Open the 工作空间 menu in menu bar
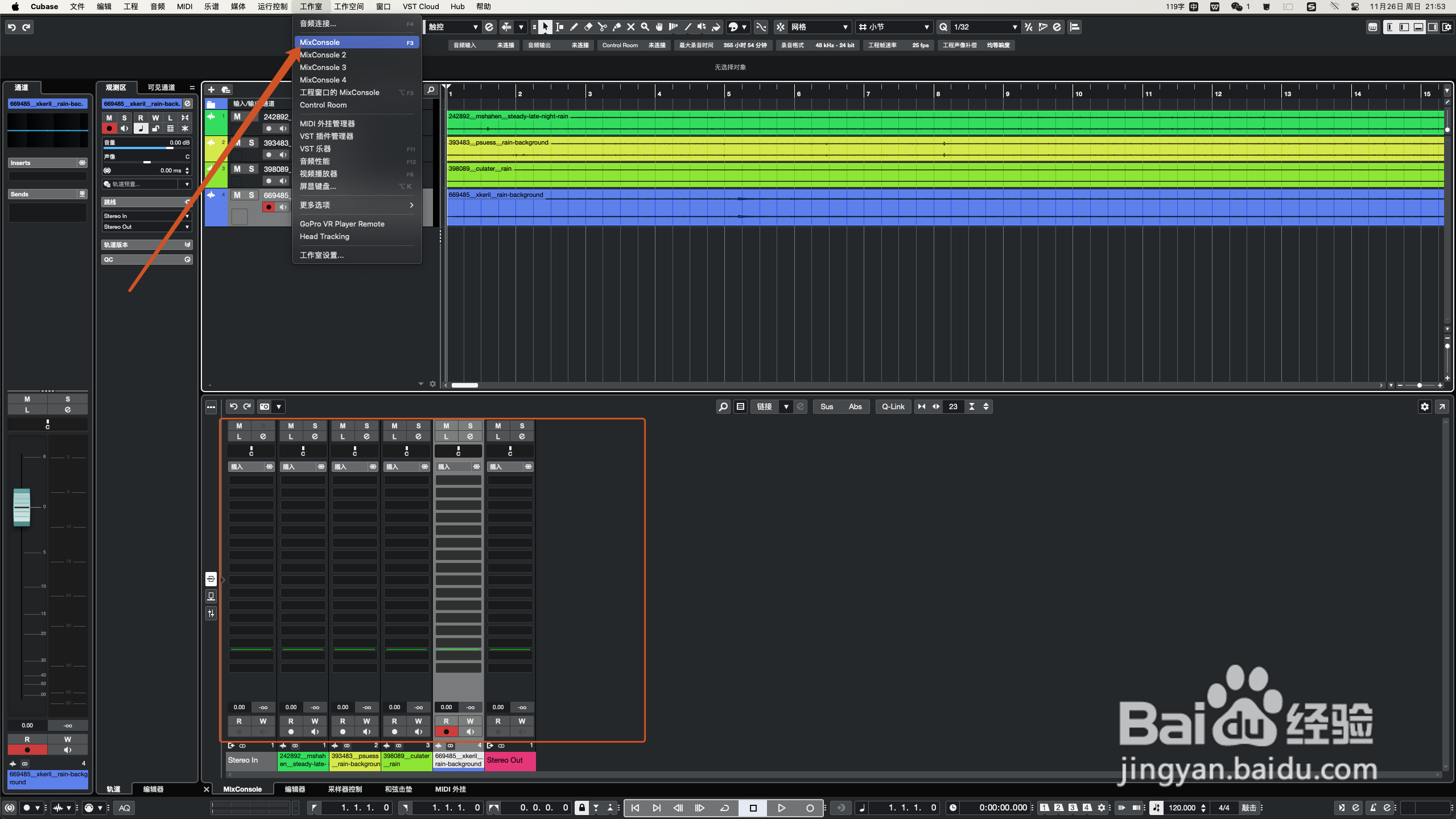This screenshot has height=819, width=1456. click(x=348, y=6)
